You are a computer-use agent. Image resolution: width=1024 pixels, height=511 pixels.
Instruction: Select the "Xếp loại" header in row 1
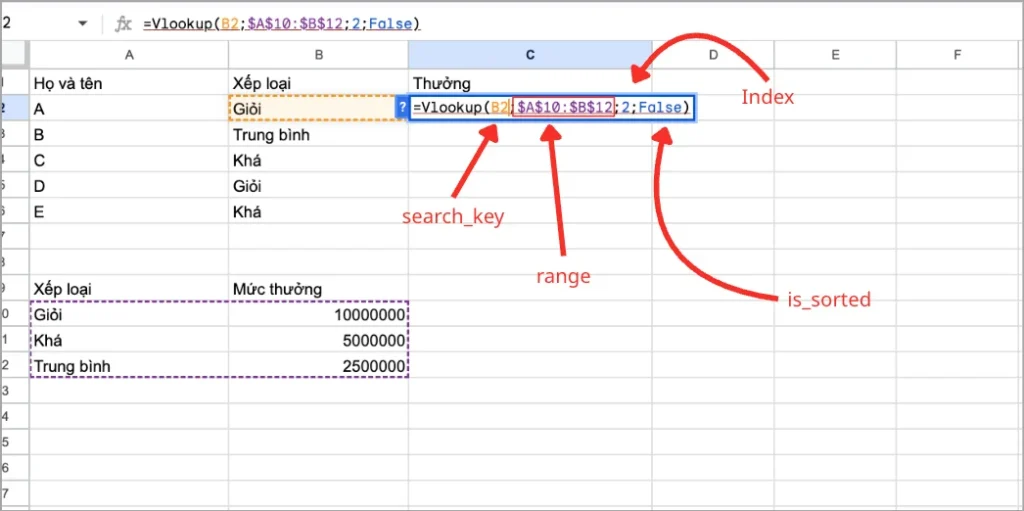coord(319,83)
